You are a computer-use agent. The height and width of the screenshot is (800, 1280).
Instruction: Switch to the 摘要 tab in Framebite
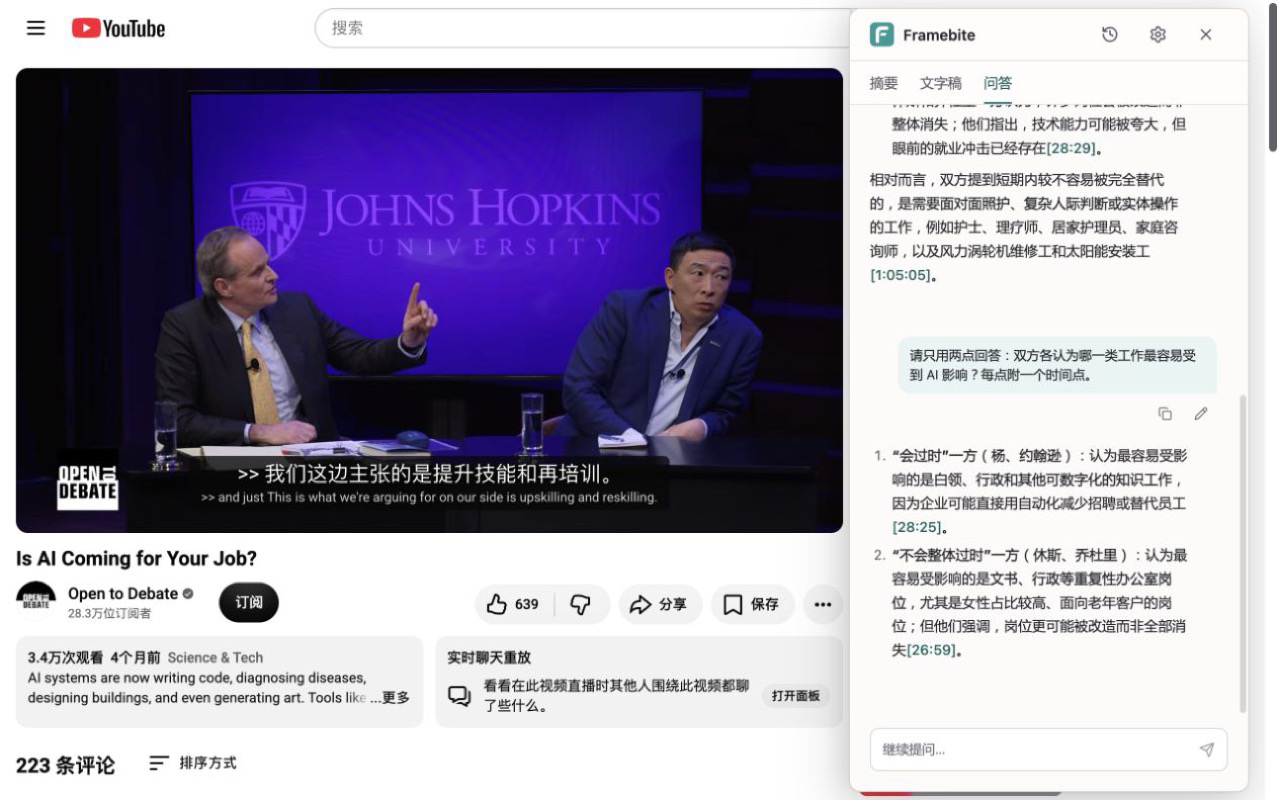click(884, 83)
